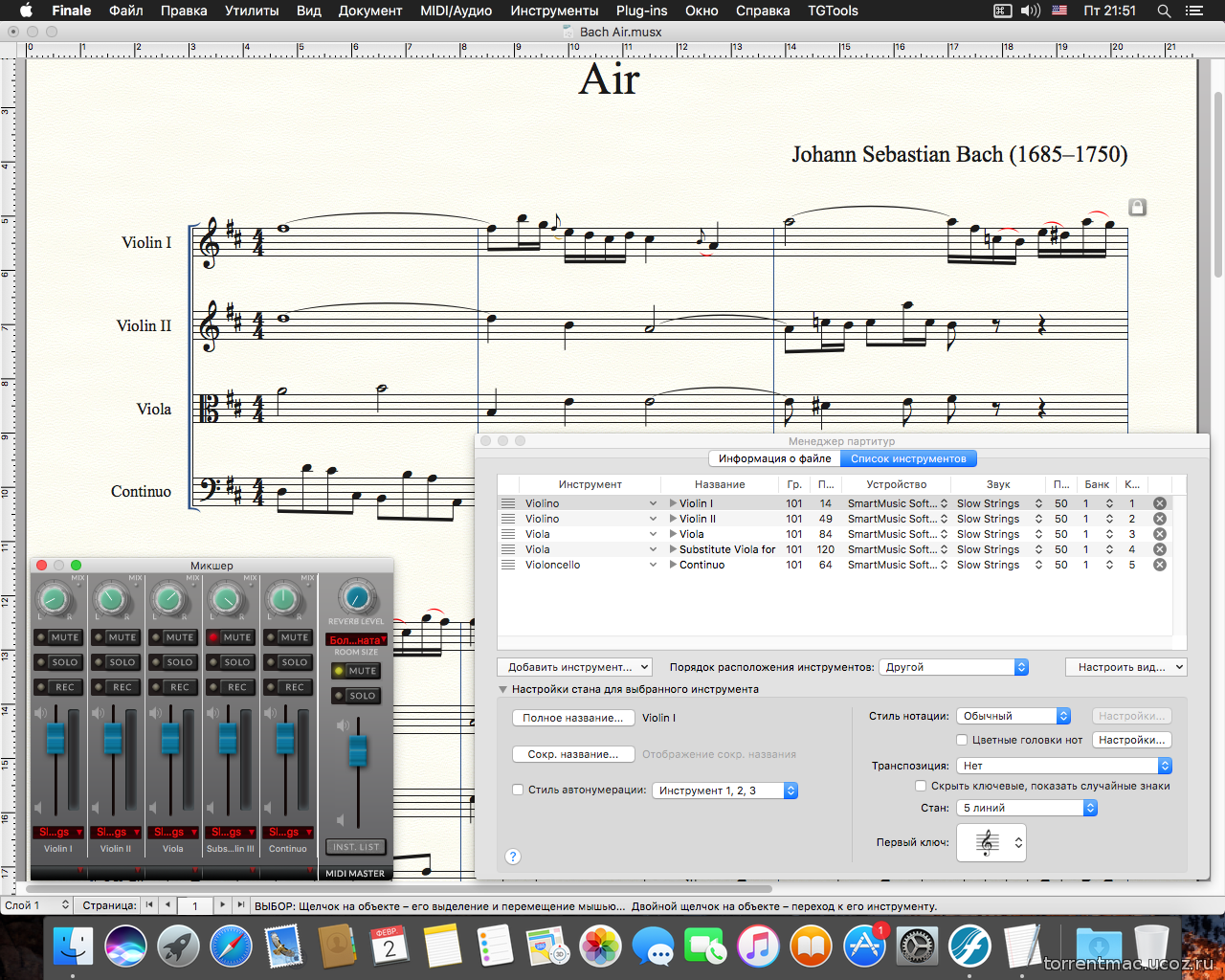Open ScoreManager help question mark
1225x980 pixels.
click(x=513, y=857)
